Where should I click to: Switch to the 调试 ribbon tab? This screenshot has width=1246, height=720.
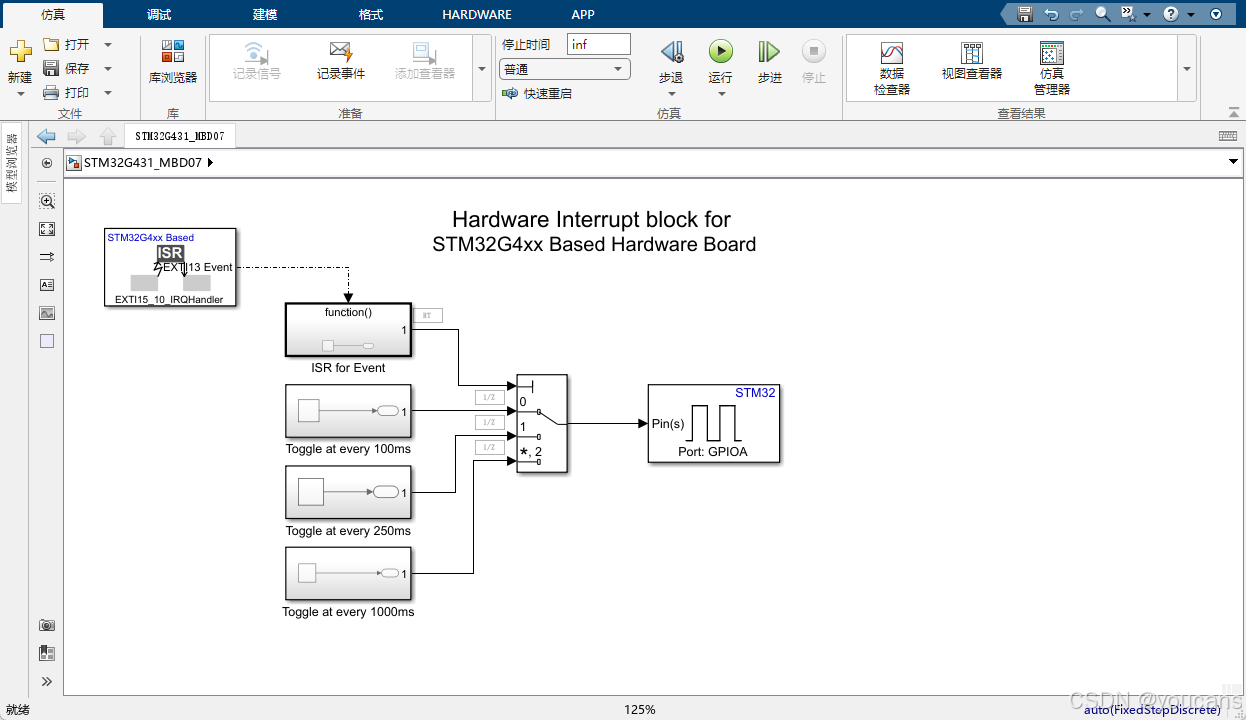pos(158,14)
